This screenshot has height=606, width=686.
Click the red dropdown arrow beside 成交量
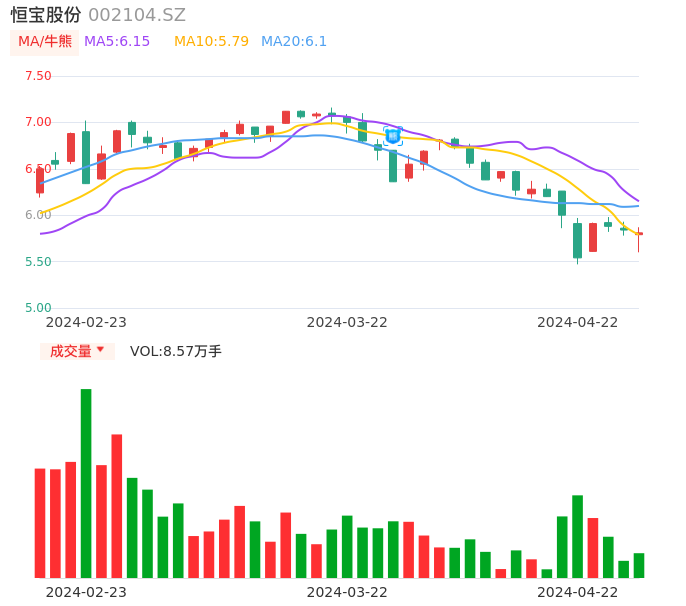100,350
